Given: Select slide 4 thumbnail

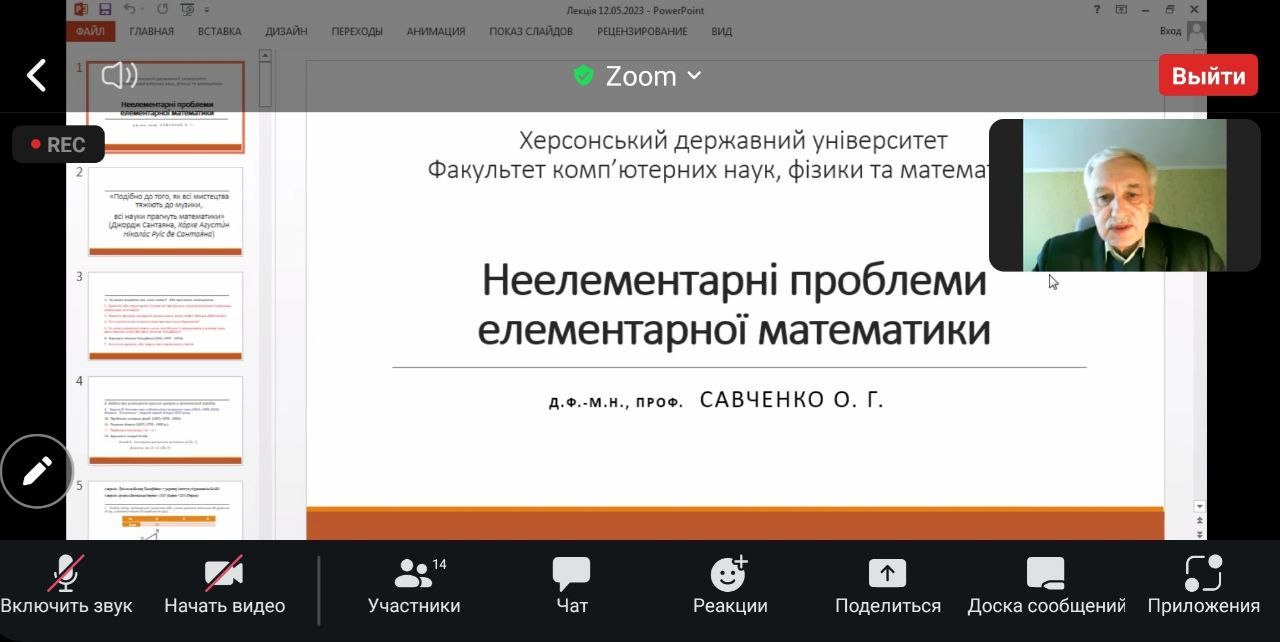Looking at the screenshot, I should point(165,421).
